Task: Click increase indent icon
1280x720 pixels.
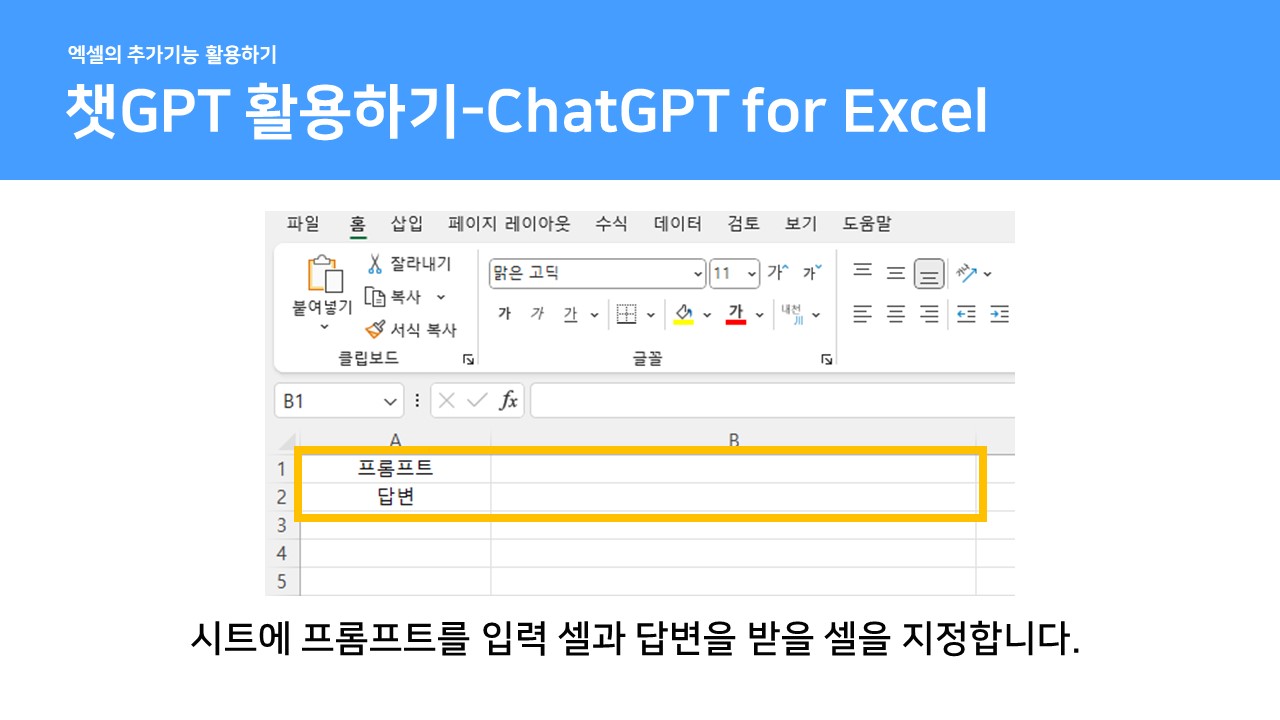Action: pos(999,314)
